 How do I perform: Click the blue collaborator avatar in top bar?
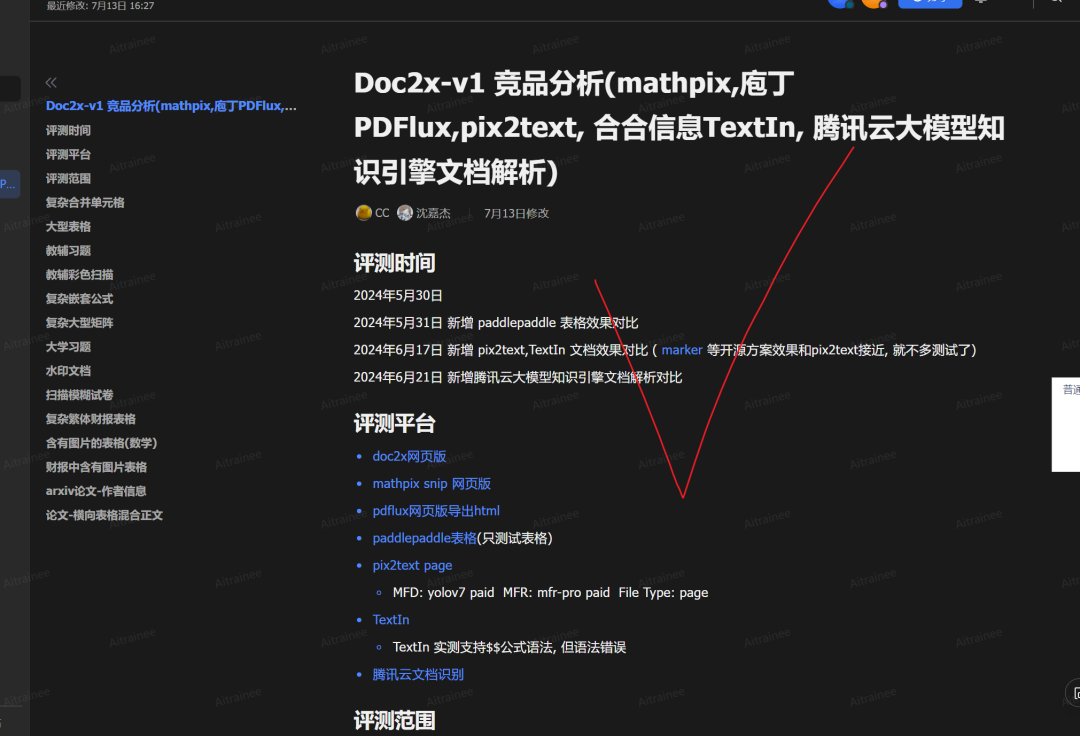tap(842, 5)
